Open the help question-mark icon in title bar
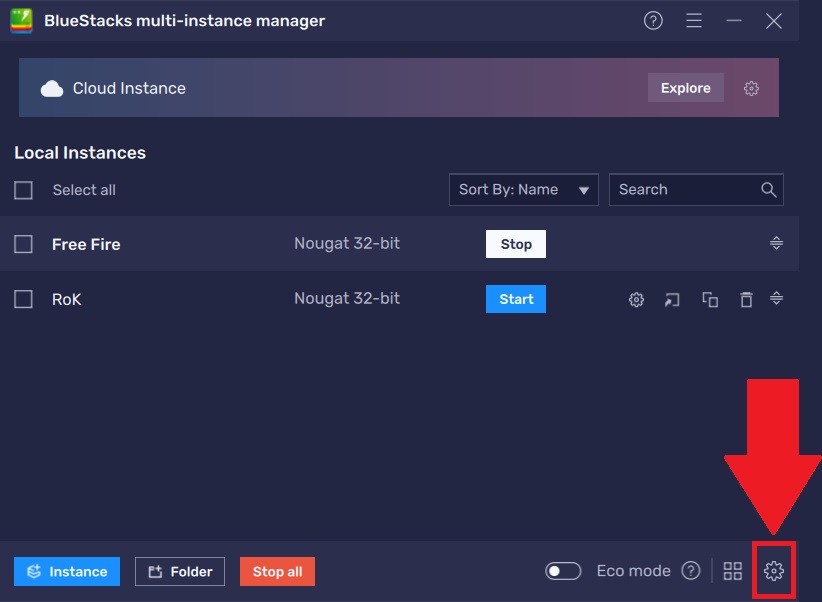 (x=653, y=21)
